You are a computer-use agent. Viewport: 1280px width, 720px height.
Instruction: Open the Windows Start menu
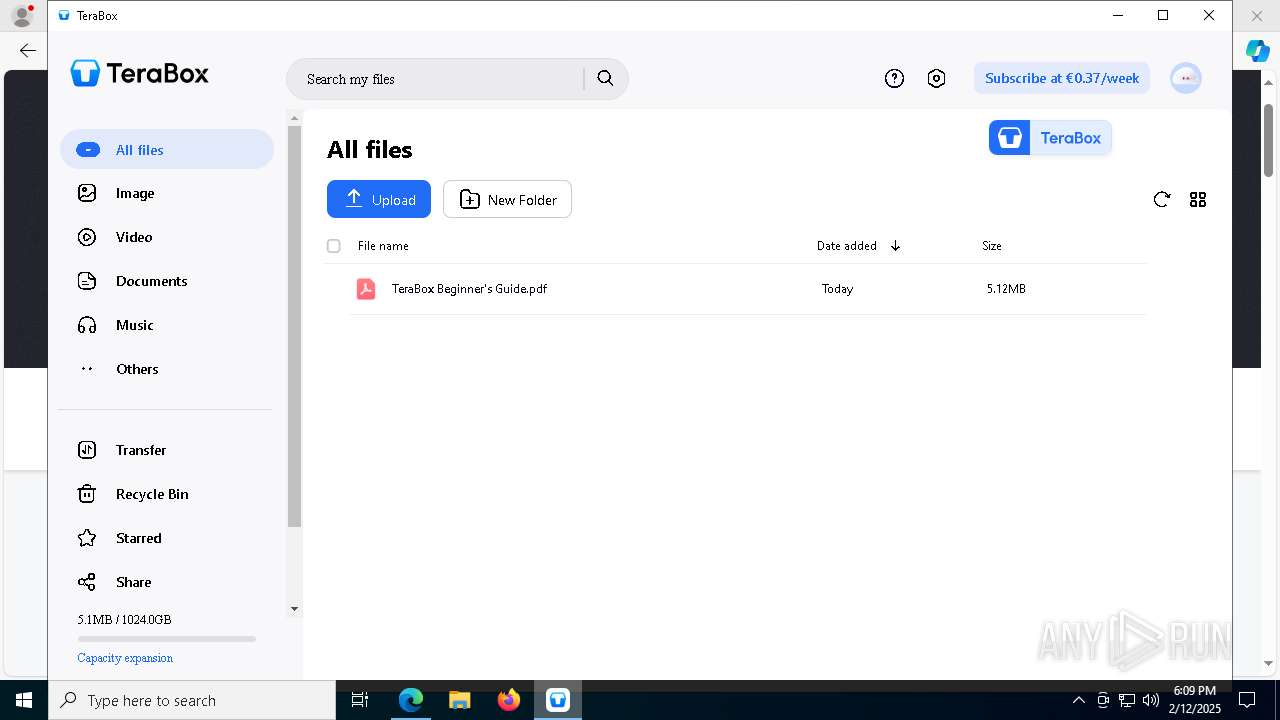tap(24, 700)
